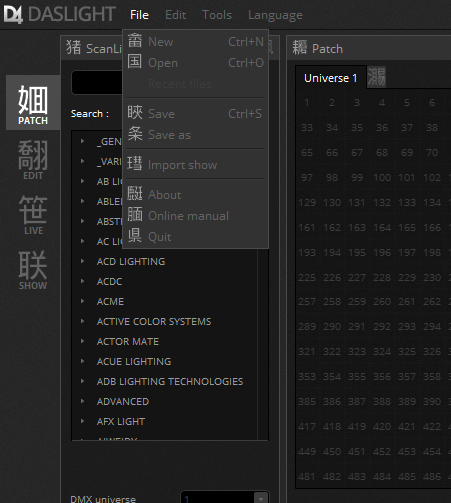Click the About menu icon
The width and height of the screenshot is (451, 503).
(135, 194)
